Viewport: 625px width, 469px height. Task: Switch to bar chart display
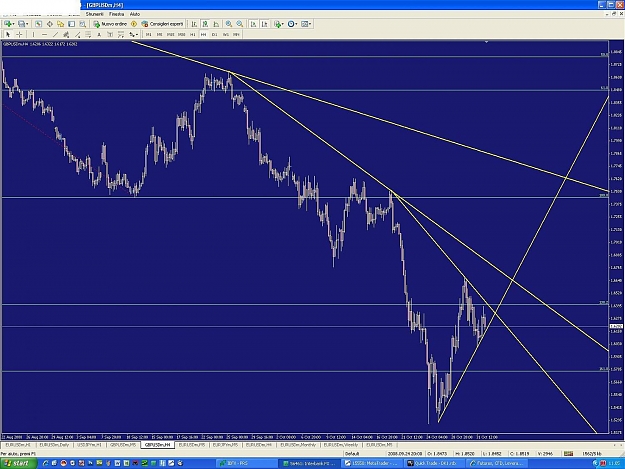(194, 24)
